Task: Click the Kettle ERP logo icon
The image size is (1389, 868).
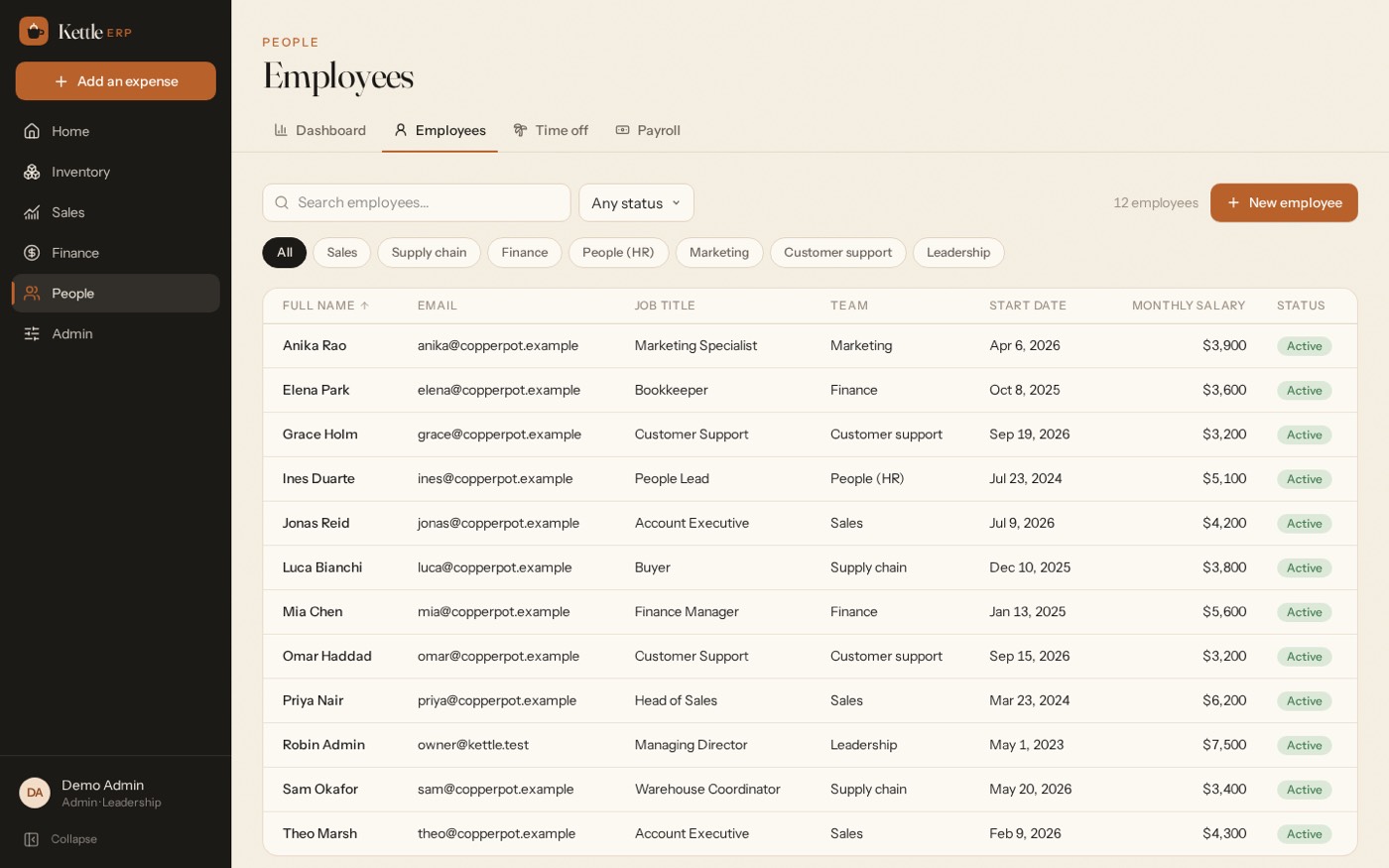Action: 34,31
